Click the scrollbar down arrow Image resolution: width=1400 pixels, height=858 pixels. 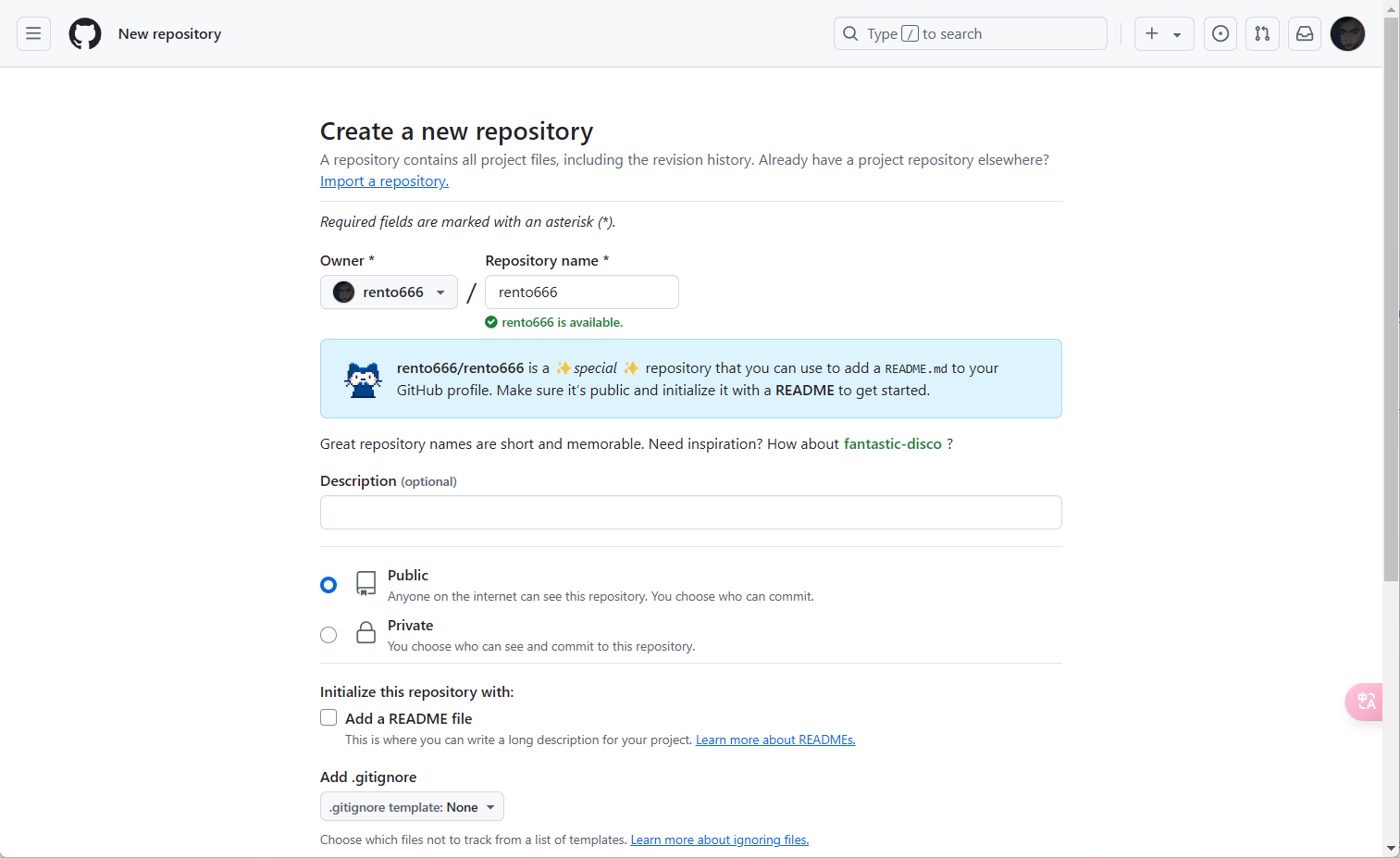pos(1392,849)
